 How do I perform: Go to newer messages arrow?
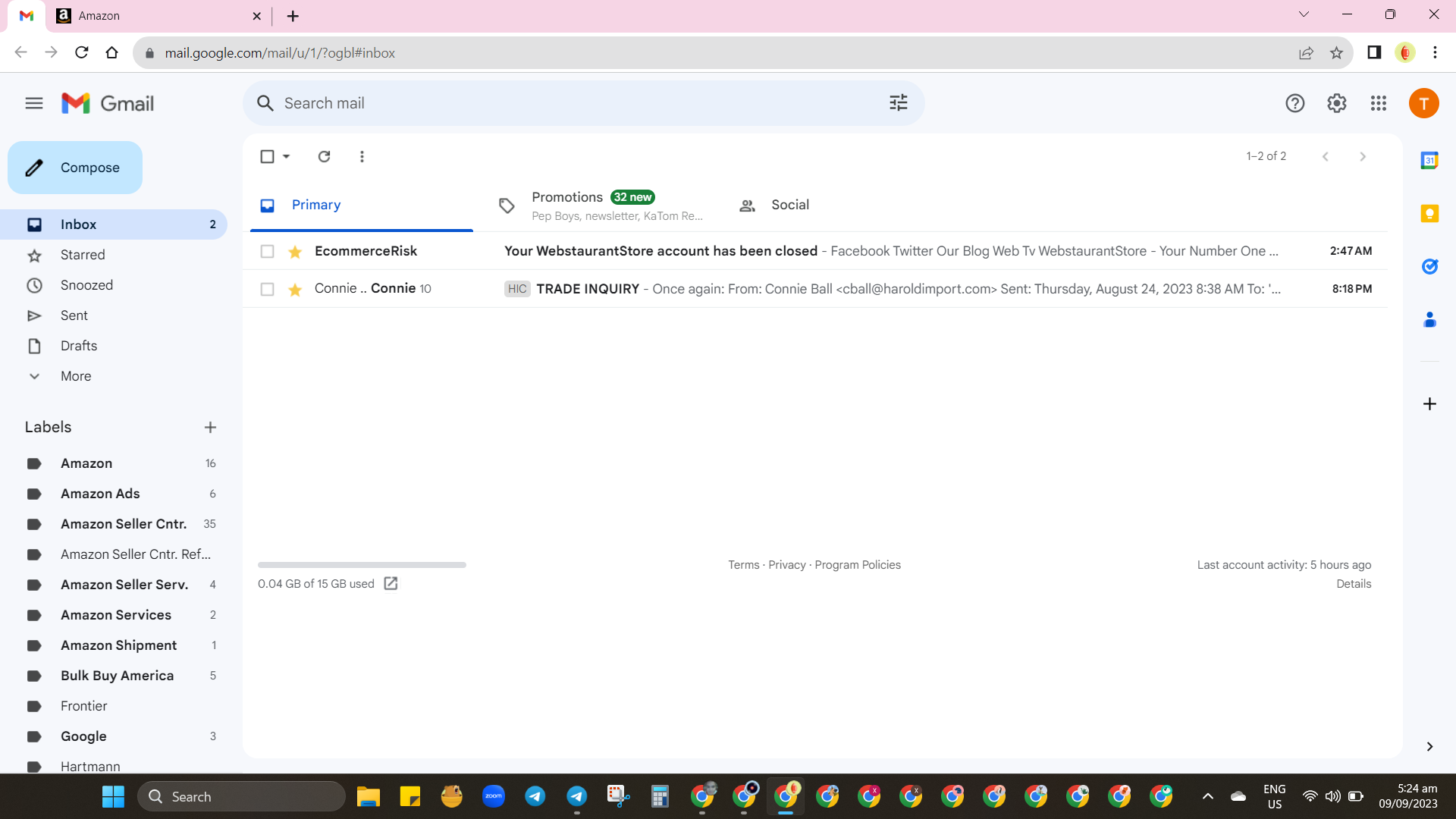[1326, 156]
